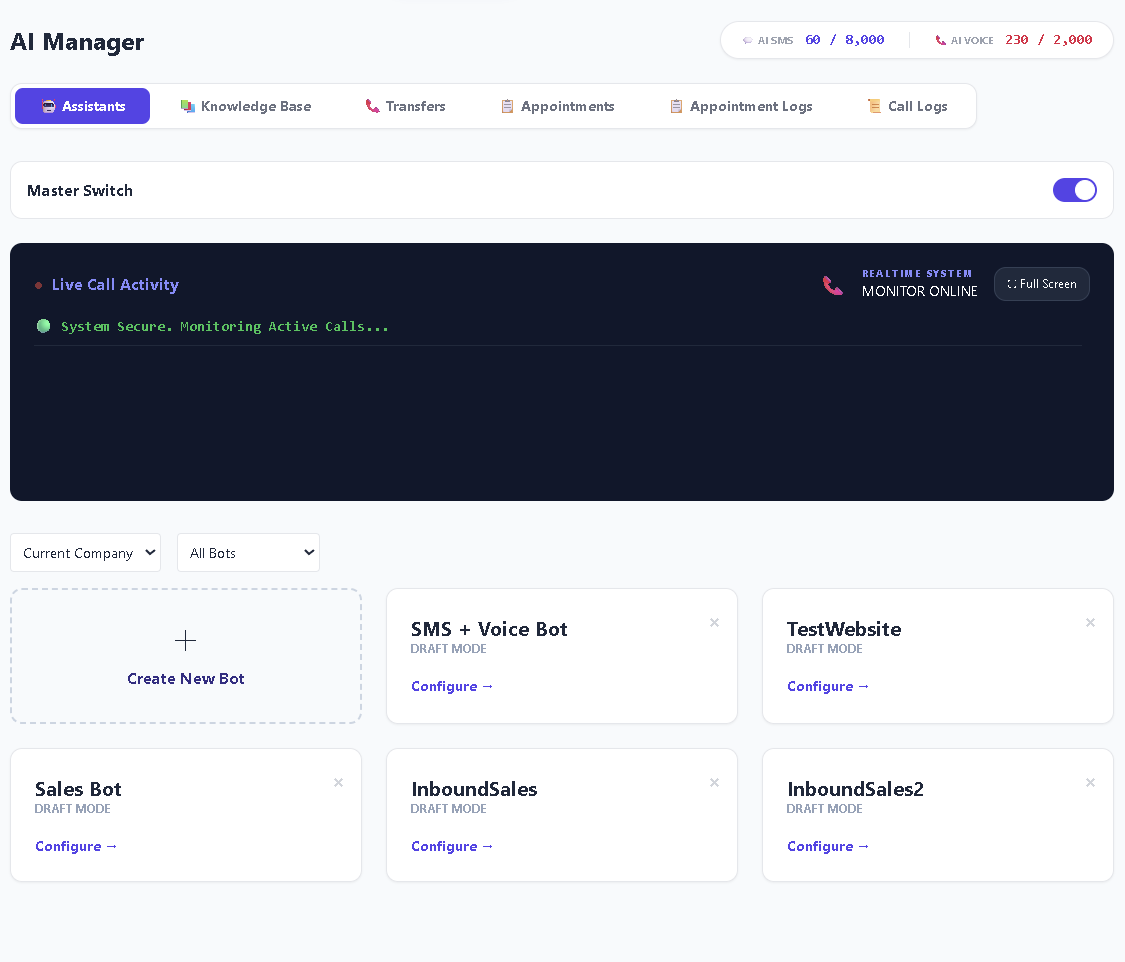
Task: View the Call Logs tab
Action: coord(908,106)
